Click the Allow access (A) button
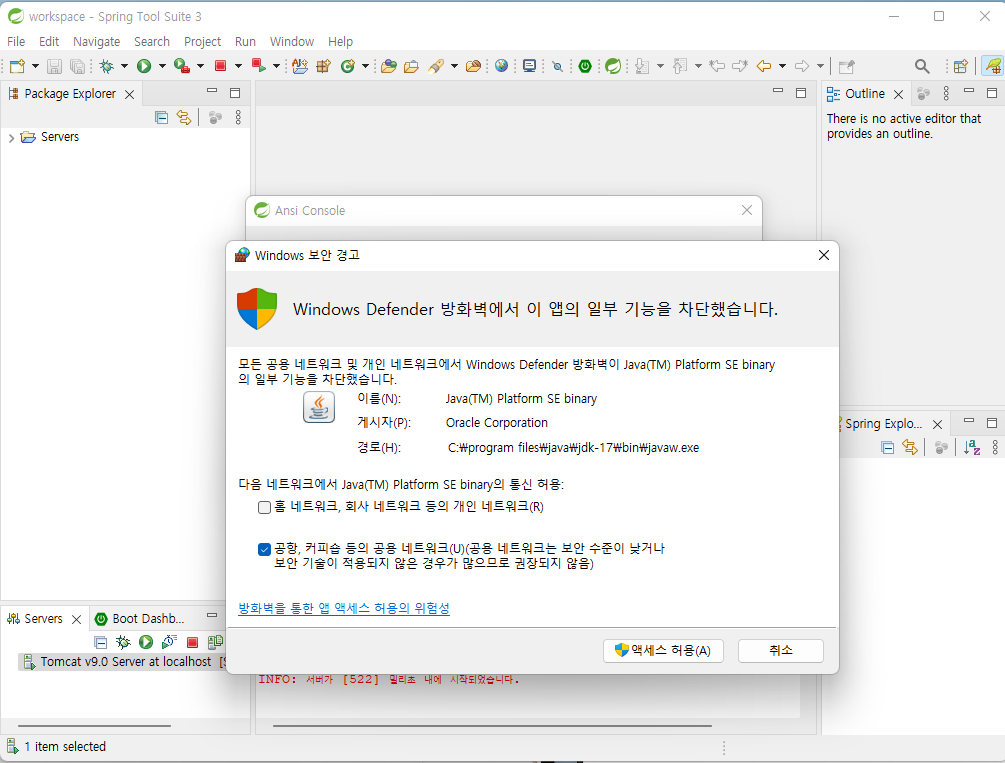 [663, 651]
